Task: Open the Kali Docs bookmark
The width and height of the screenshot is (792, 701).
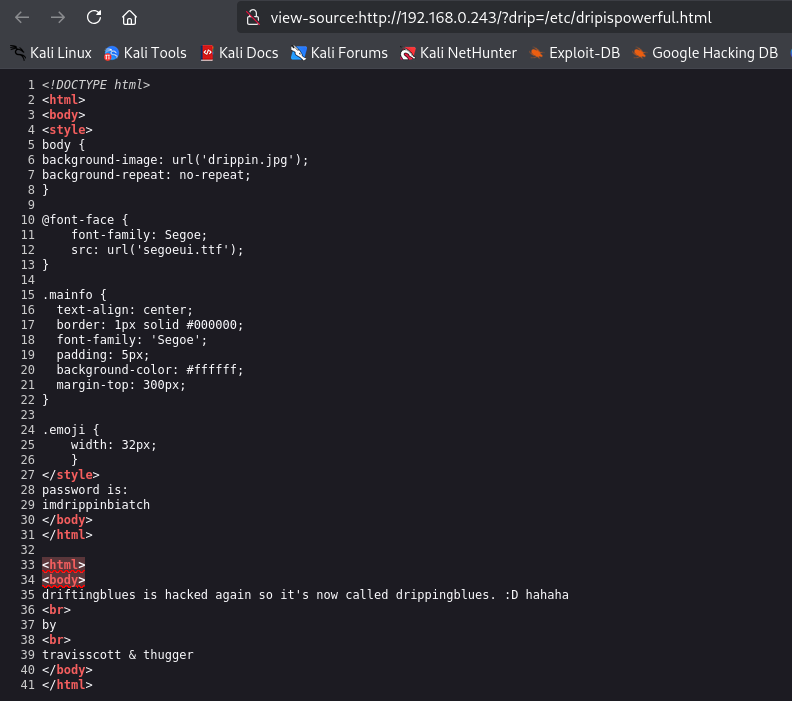Action: click(x=239, y=53)
